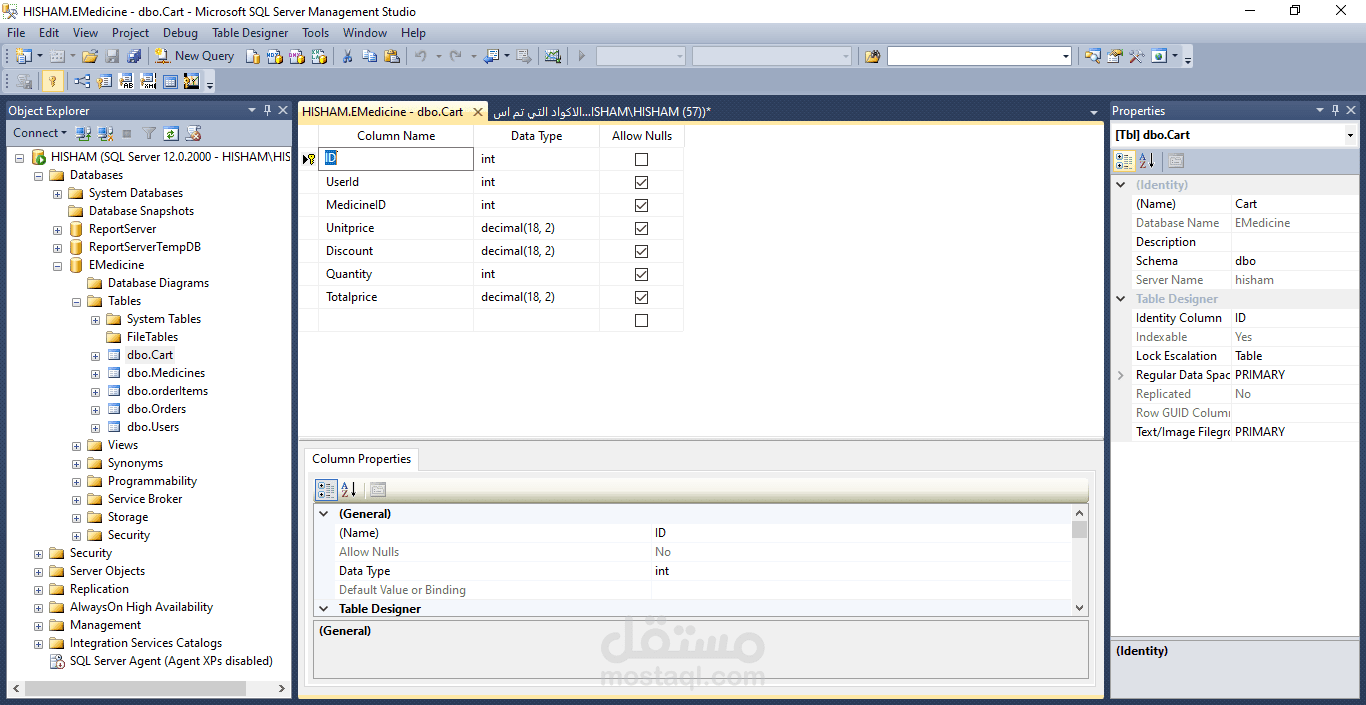Select the Column Properties tab
The image size is (1366, 705).
click(361, 459)
